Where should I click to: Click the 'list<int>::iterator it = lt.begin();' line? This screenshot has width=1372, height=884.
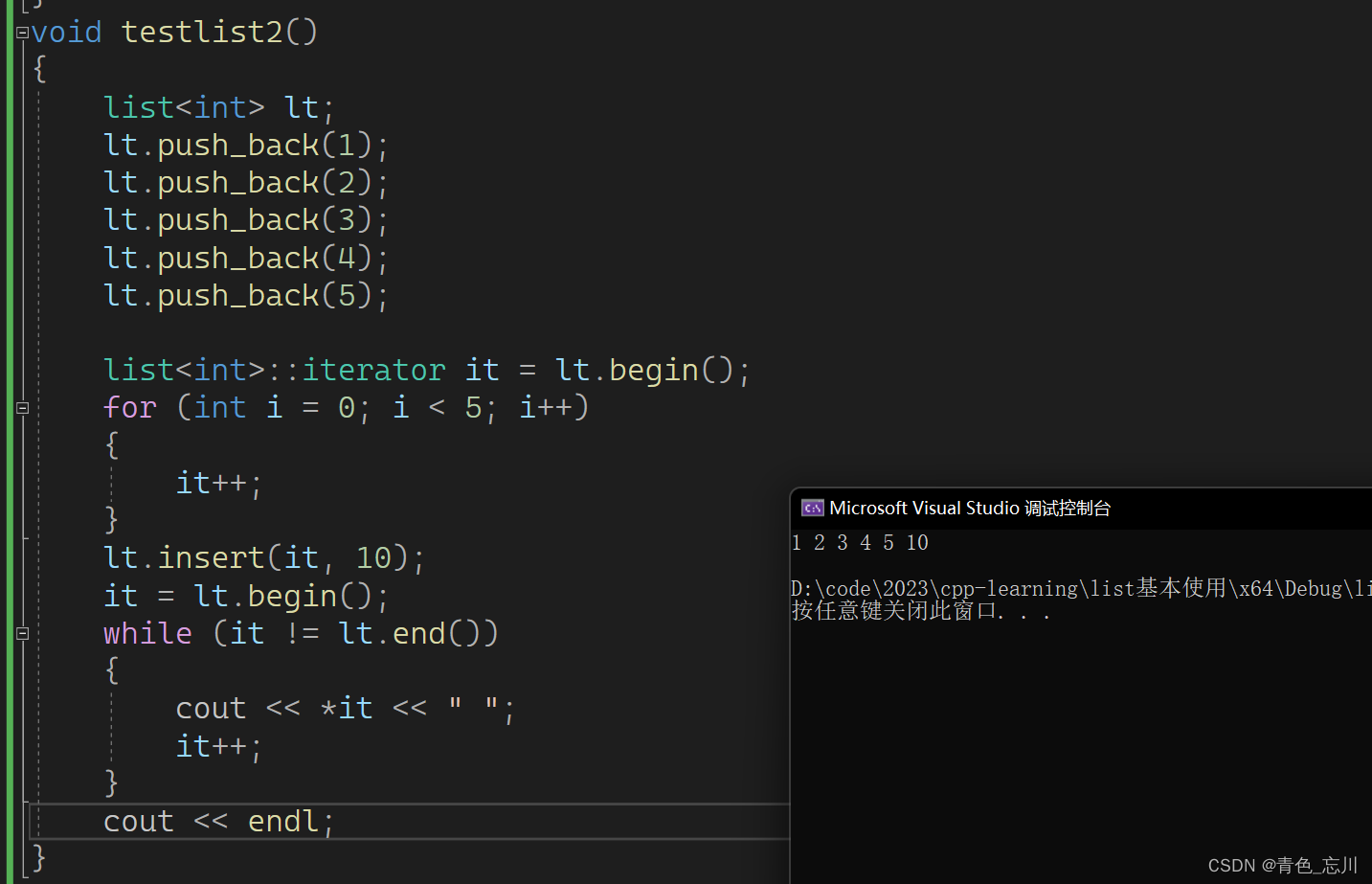[x=426, y=371]
